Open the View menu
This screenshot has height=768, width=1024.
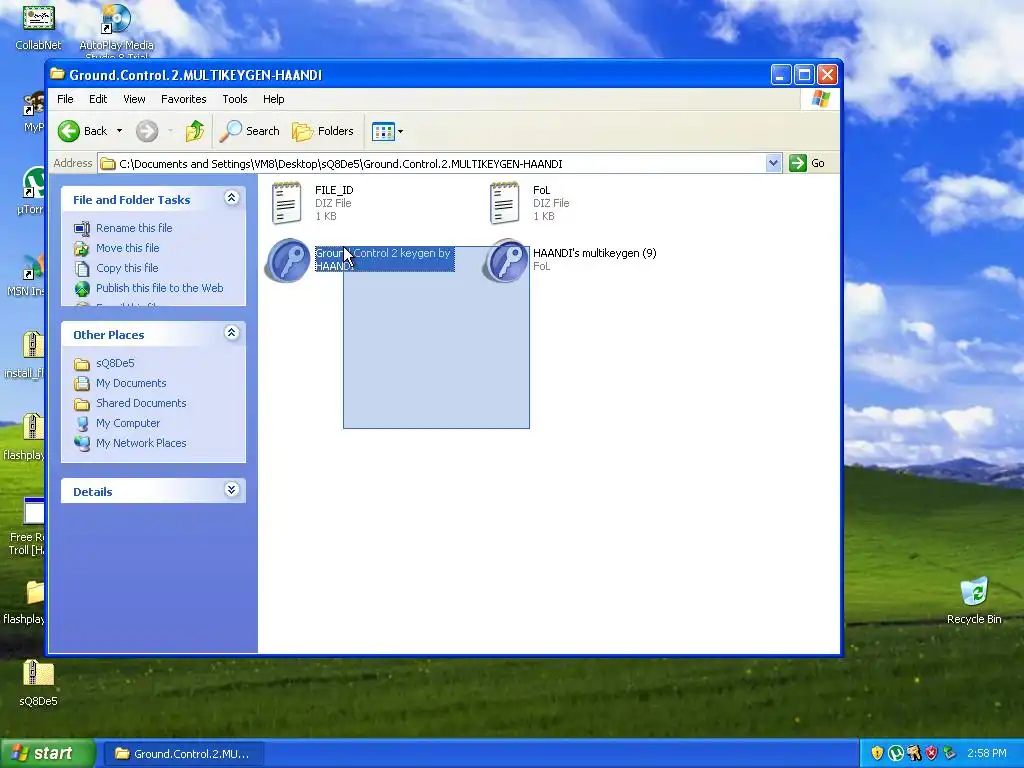[134, 99]
